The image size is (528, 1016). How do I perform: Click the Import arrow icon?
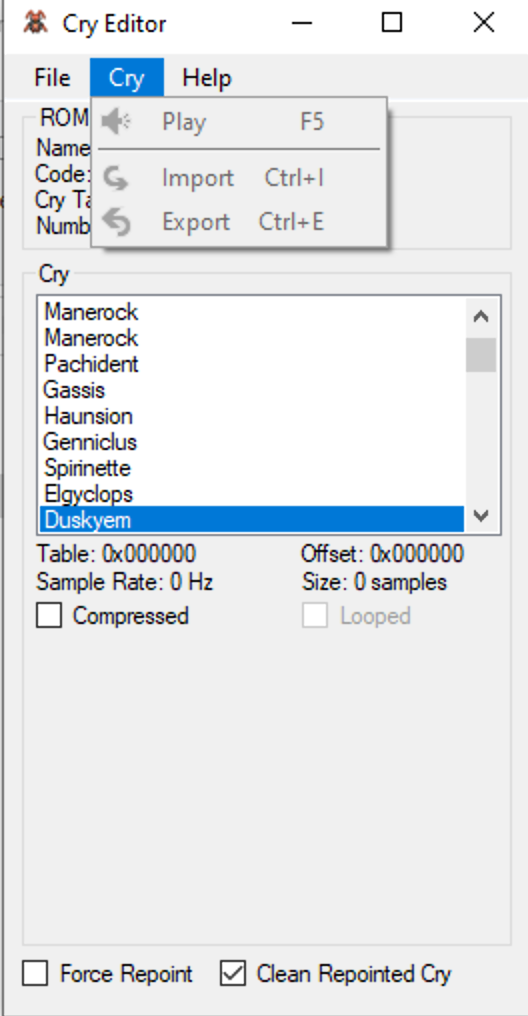point(117,178)
